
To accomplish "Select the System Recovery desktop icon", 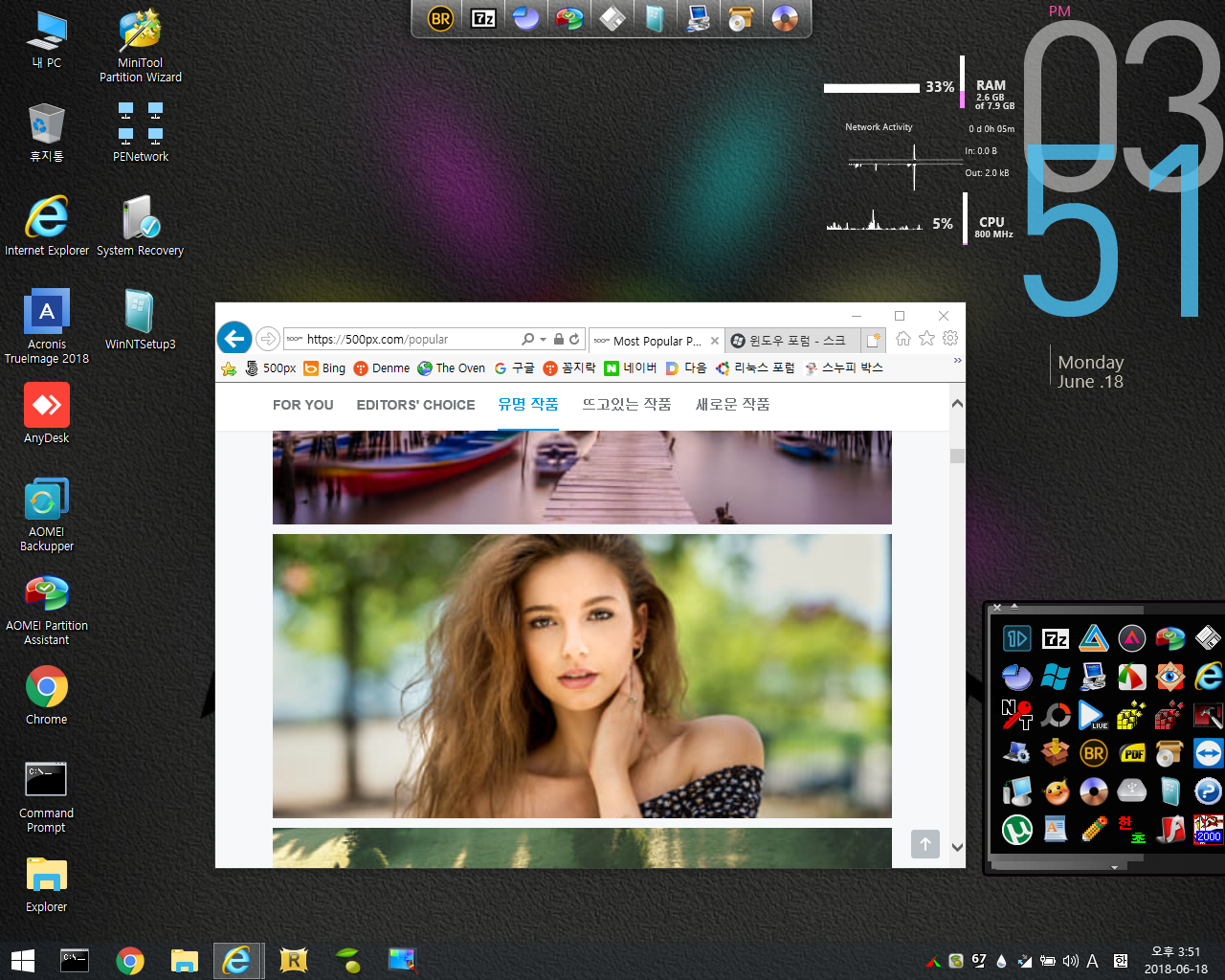I will [140, 225].
